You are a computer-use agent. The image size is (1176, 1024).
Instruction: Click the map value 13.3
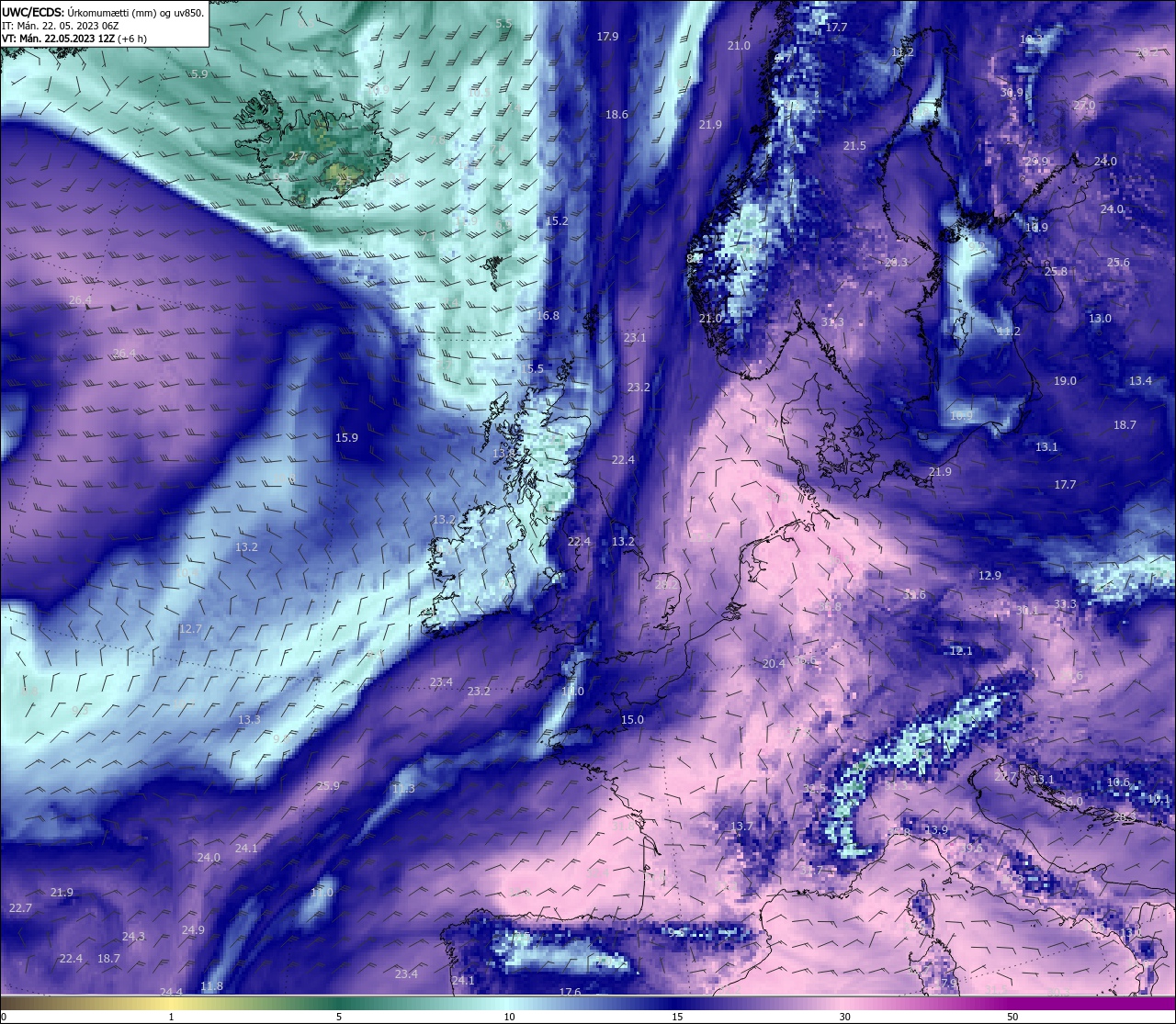click(x=249, y=720)
